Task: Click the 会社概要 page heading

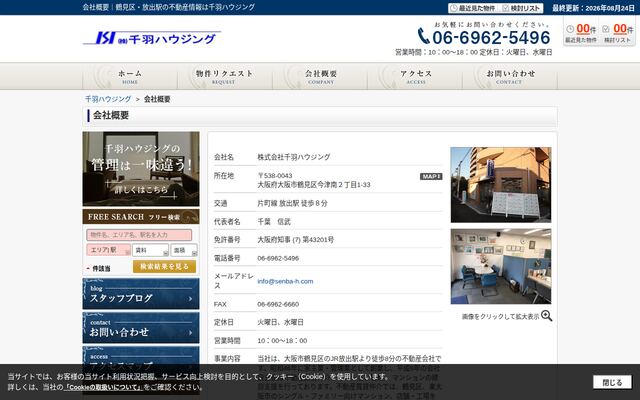Action: click(x=111, y=116)
